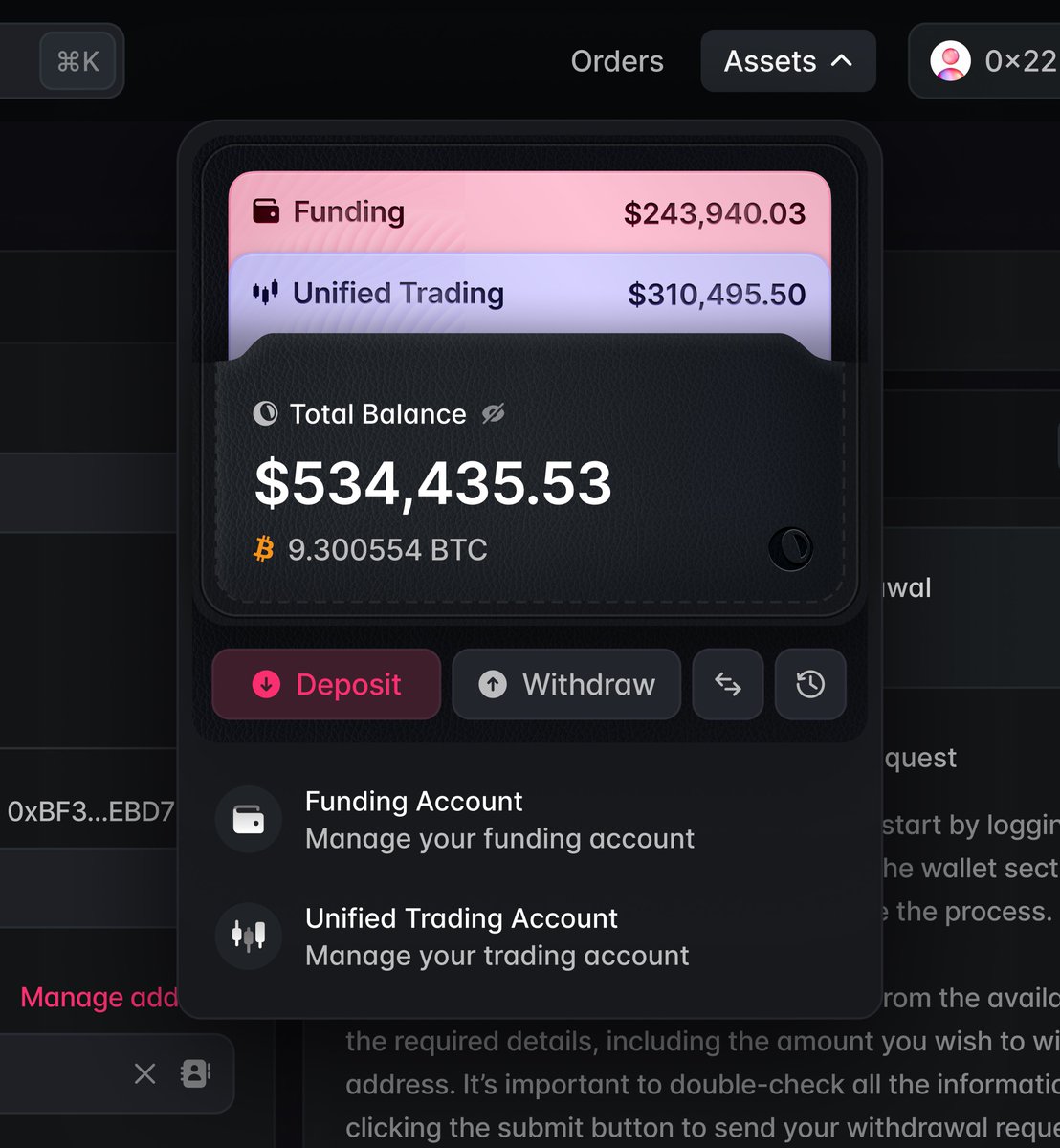Clear the input with the X icon
Viewport: 1060px width, 1148px height.
click(x=145, y=1073)
